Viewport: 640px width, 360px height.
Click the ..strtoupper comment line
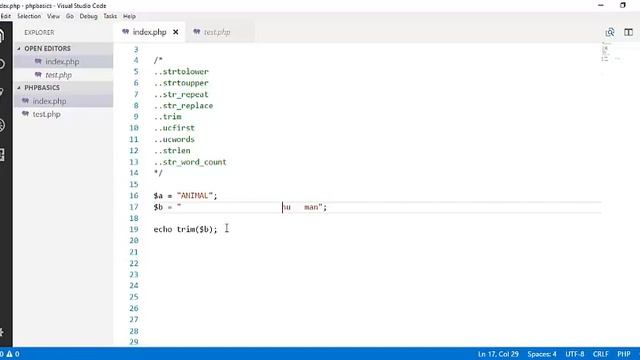tap(181, 83)
